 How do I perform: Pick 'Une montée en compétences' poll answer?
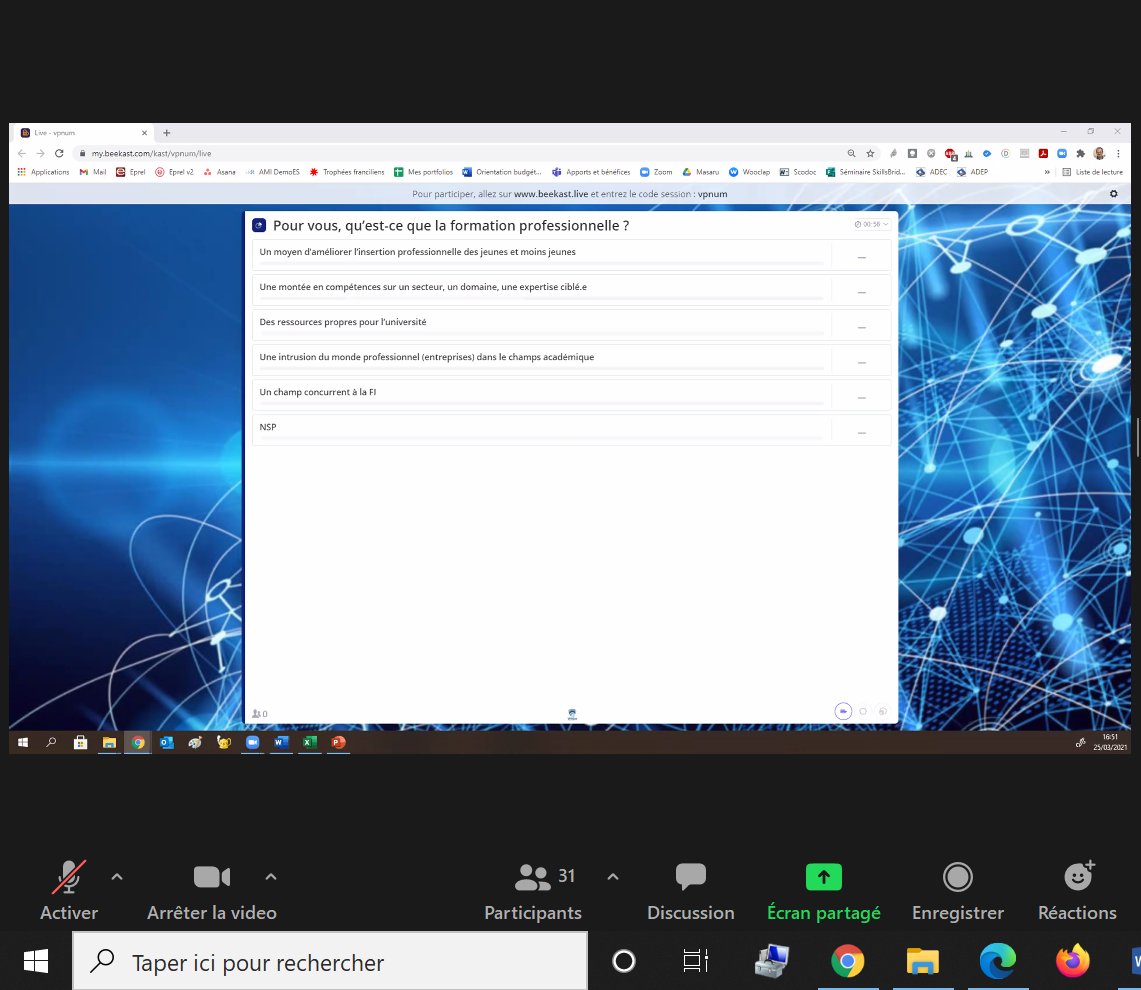(x=571, y=290)
